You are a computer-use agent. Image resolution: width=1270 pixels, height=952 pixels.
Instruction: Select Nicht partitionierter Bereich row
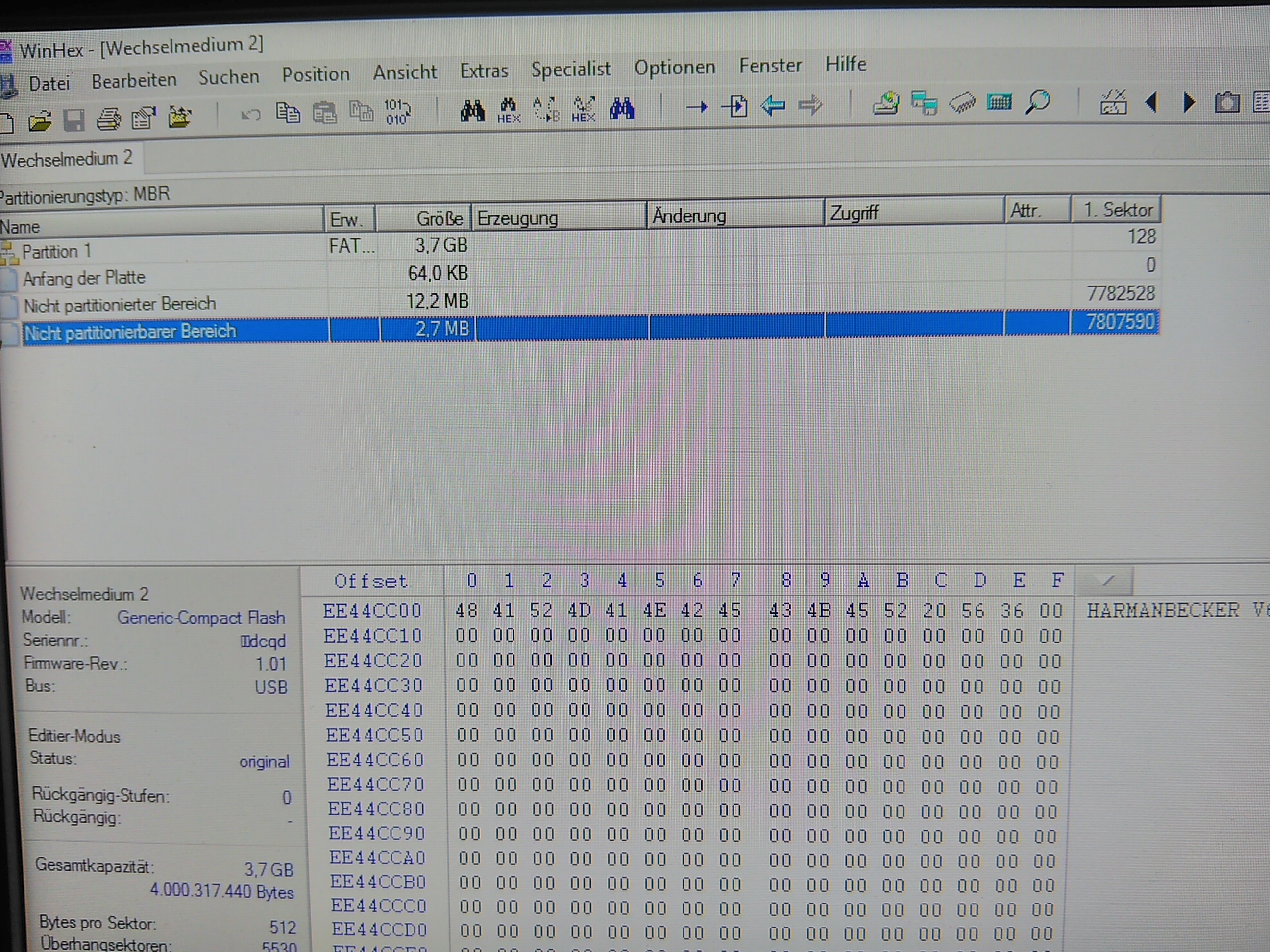coord(120,305)
